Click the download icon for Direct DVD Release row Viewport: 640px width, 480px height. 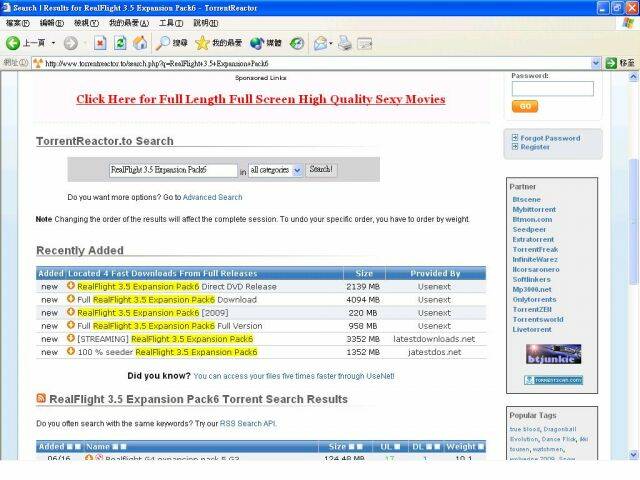pyautogui.click(x=71, y=286)
